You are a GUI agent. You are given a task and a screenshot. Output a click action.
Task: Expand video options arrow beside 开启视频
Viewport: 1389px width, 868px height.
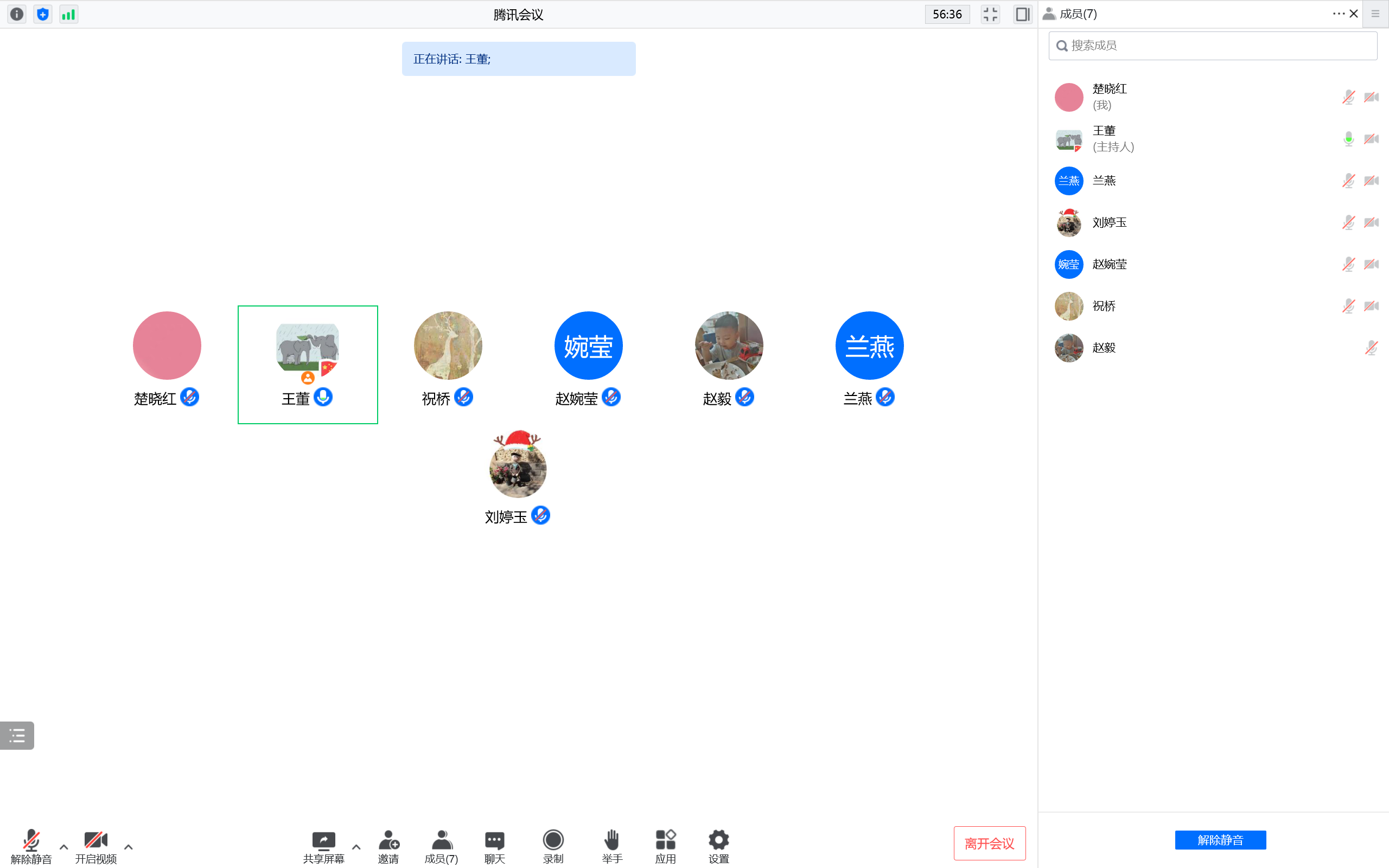click(129, 847)
